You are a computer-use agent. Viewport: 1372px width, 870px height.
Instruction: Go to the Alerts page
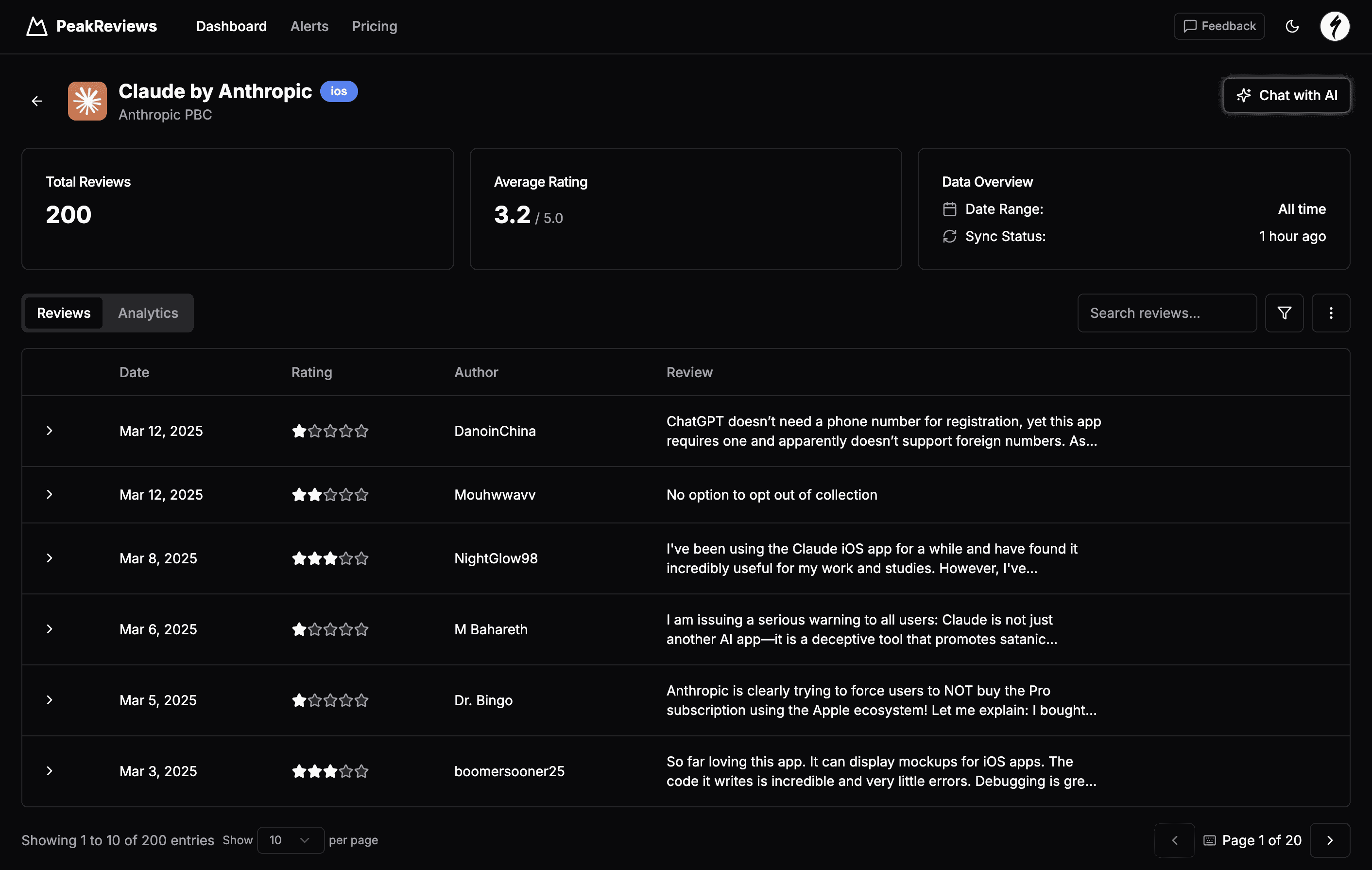(x=309, y=26)
